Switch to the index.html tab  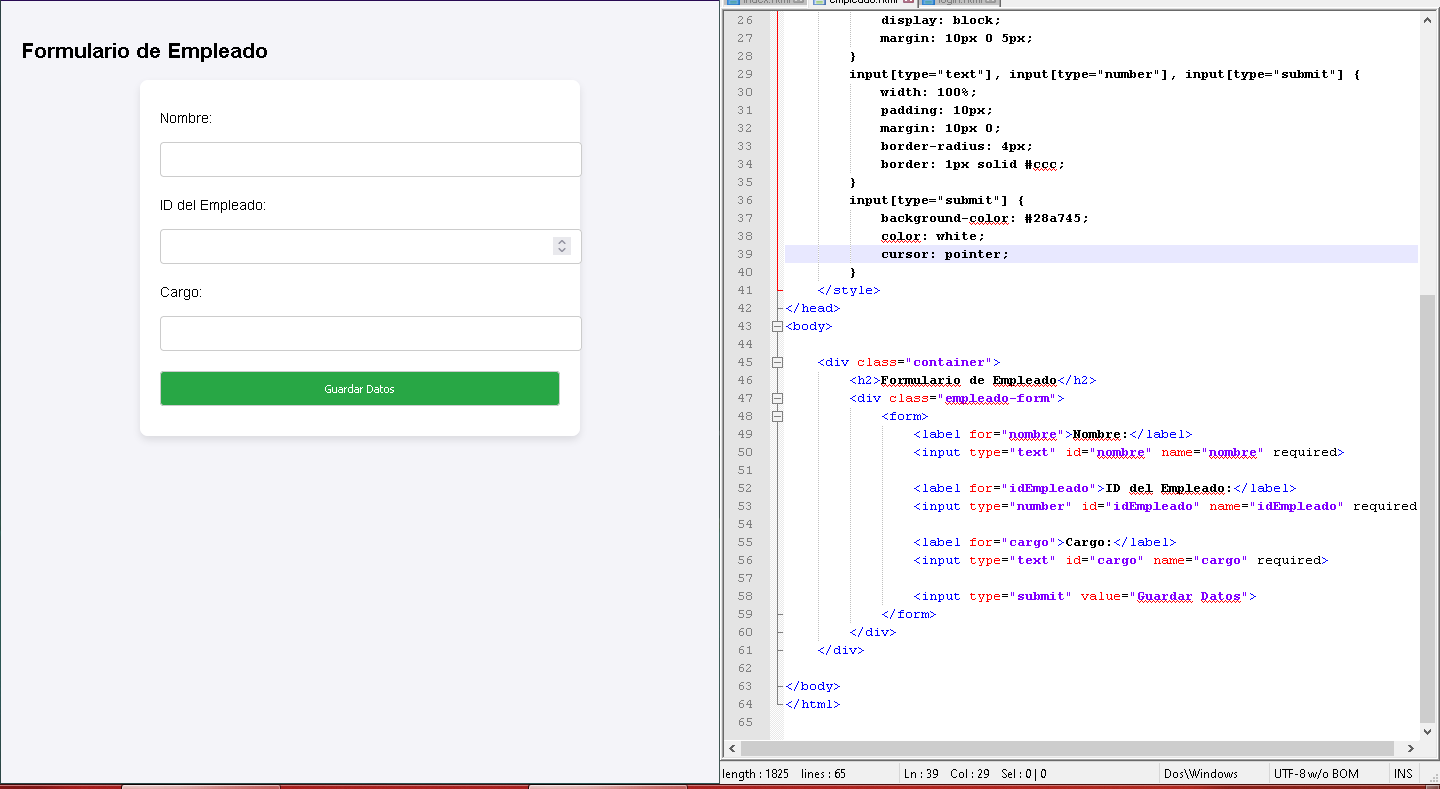765,2
